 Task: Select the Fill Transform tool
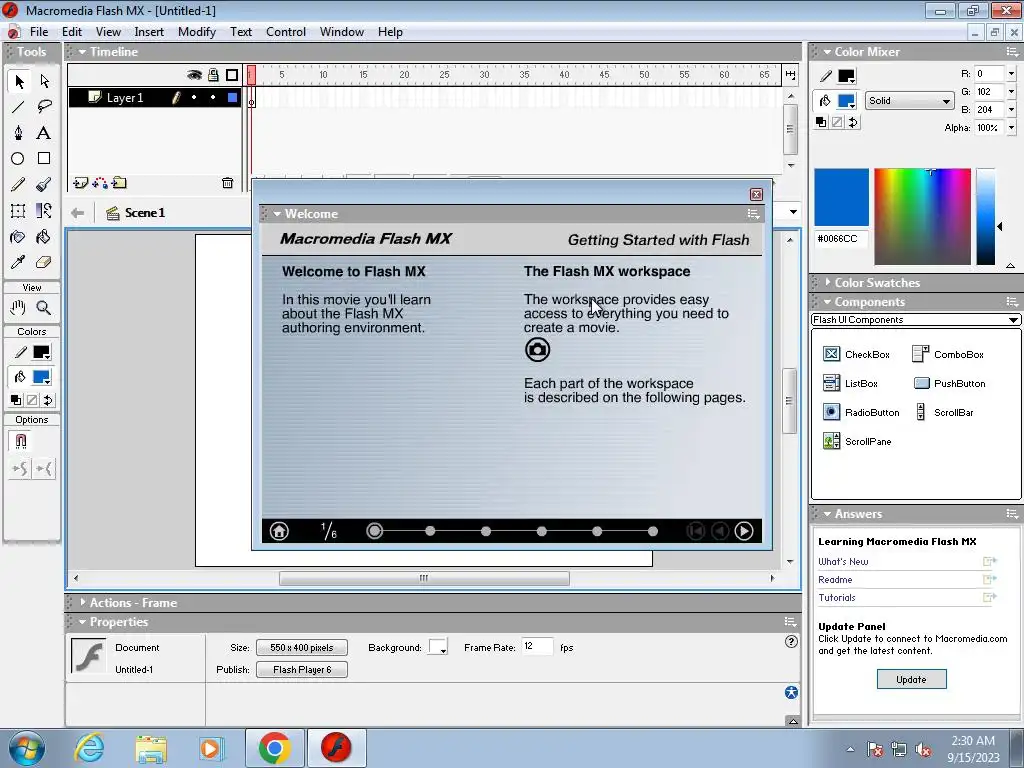click(44, 210)
